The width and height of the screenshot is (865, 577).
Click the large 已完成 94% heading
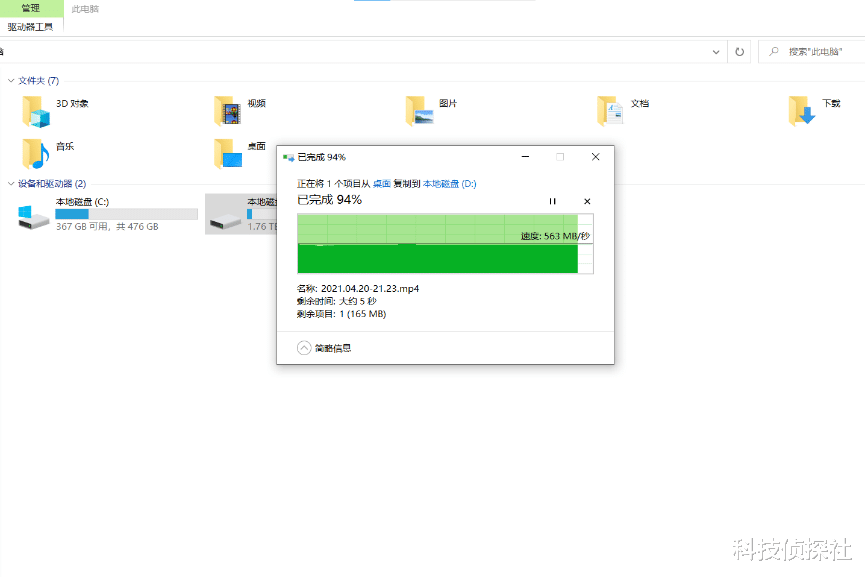click(329, 200)
